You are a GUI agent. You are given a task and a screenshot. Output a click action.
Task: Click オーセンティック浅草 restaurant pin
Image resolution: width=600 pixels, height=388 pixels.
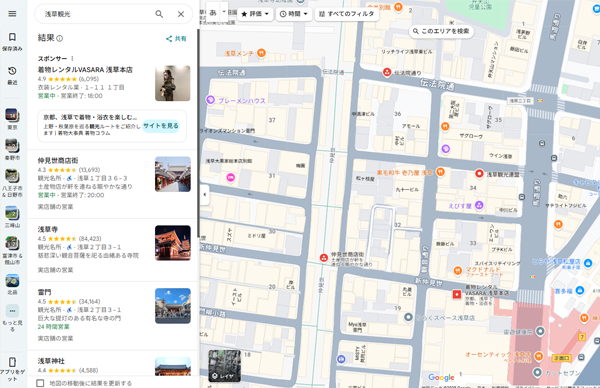pyautogui.click(x=539, y=356)
